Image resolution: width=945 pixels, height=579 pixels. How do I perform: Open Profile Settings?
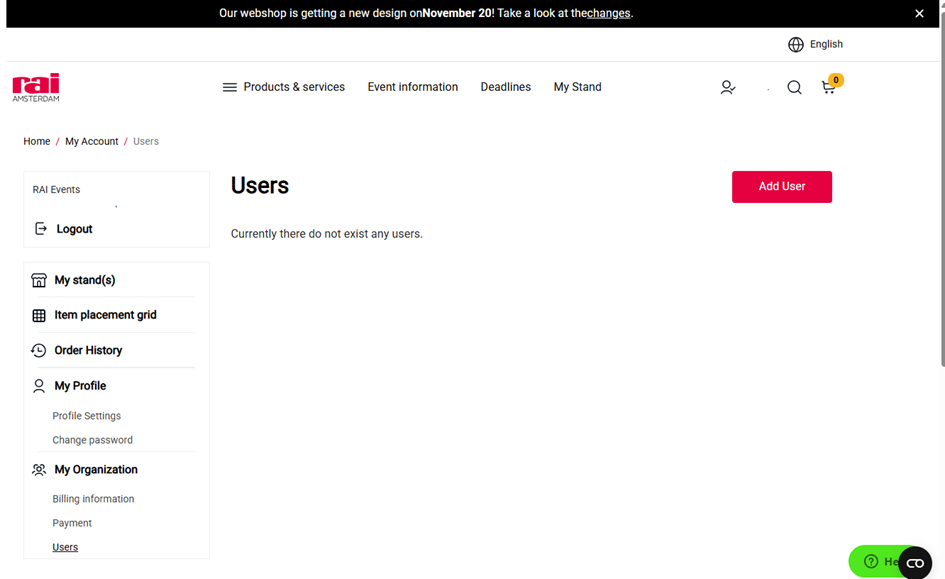tap(87, 416)
